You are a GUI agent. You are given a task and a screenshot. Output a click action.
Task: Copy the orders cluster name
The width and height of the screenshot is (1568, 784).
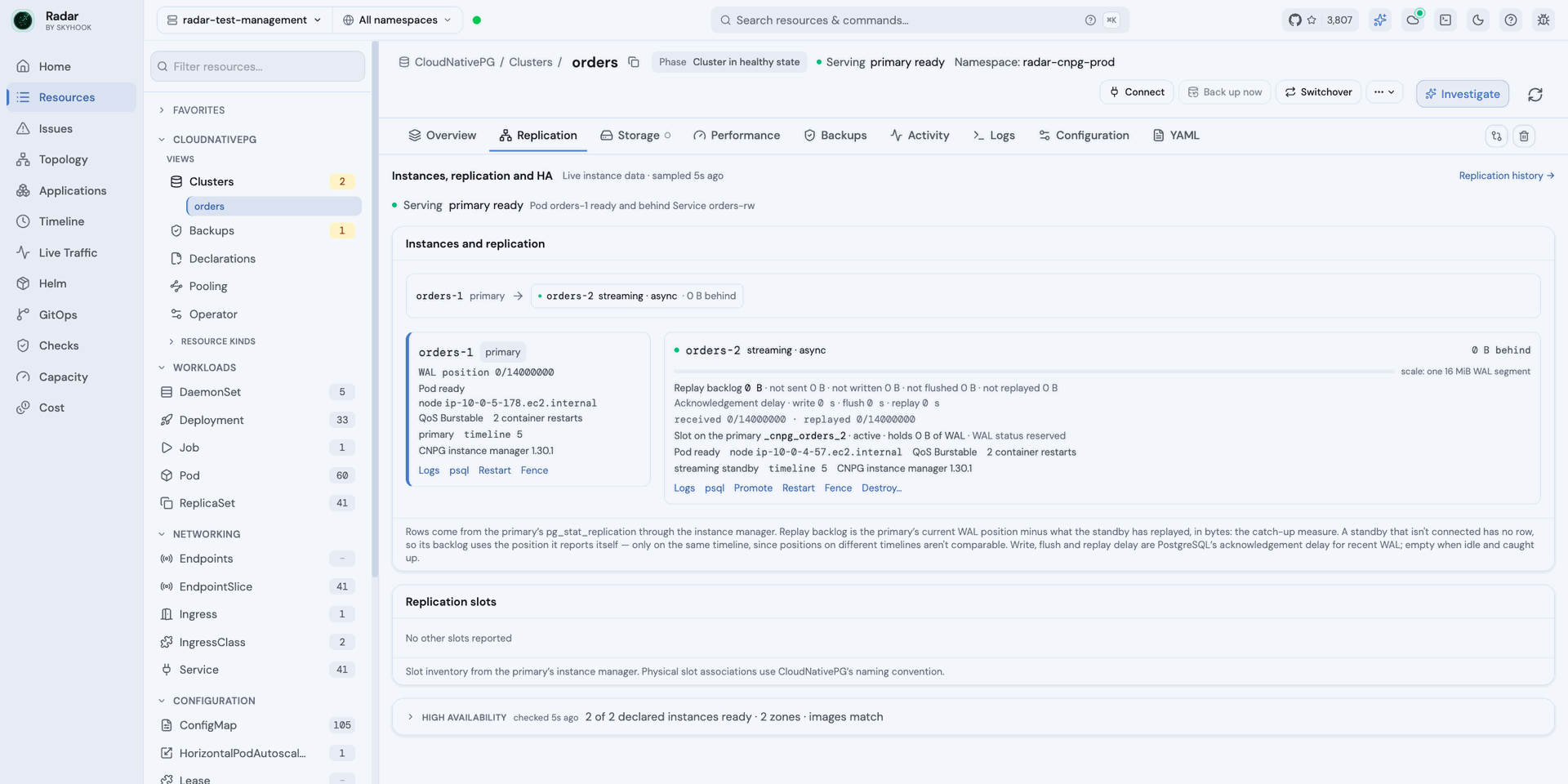634,62
